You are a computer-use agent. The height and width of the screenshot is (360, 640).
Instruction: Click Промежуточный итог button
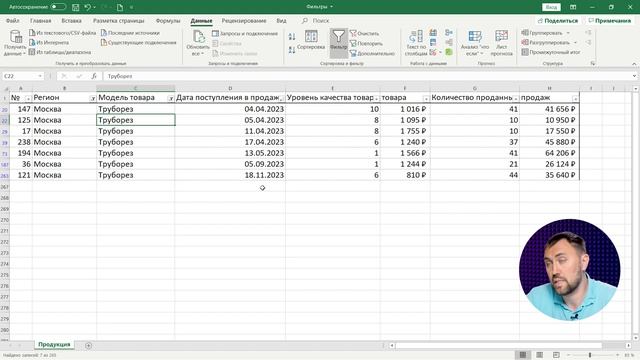pyautogui.click(x=551, y=52)
